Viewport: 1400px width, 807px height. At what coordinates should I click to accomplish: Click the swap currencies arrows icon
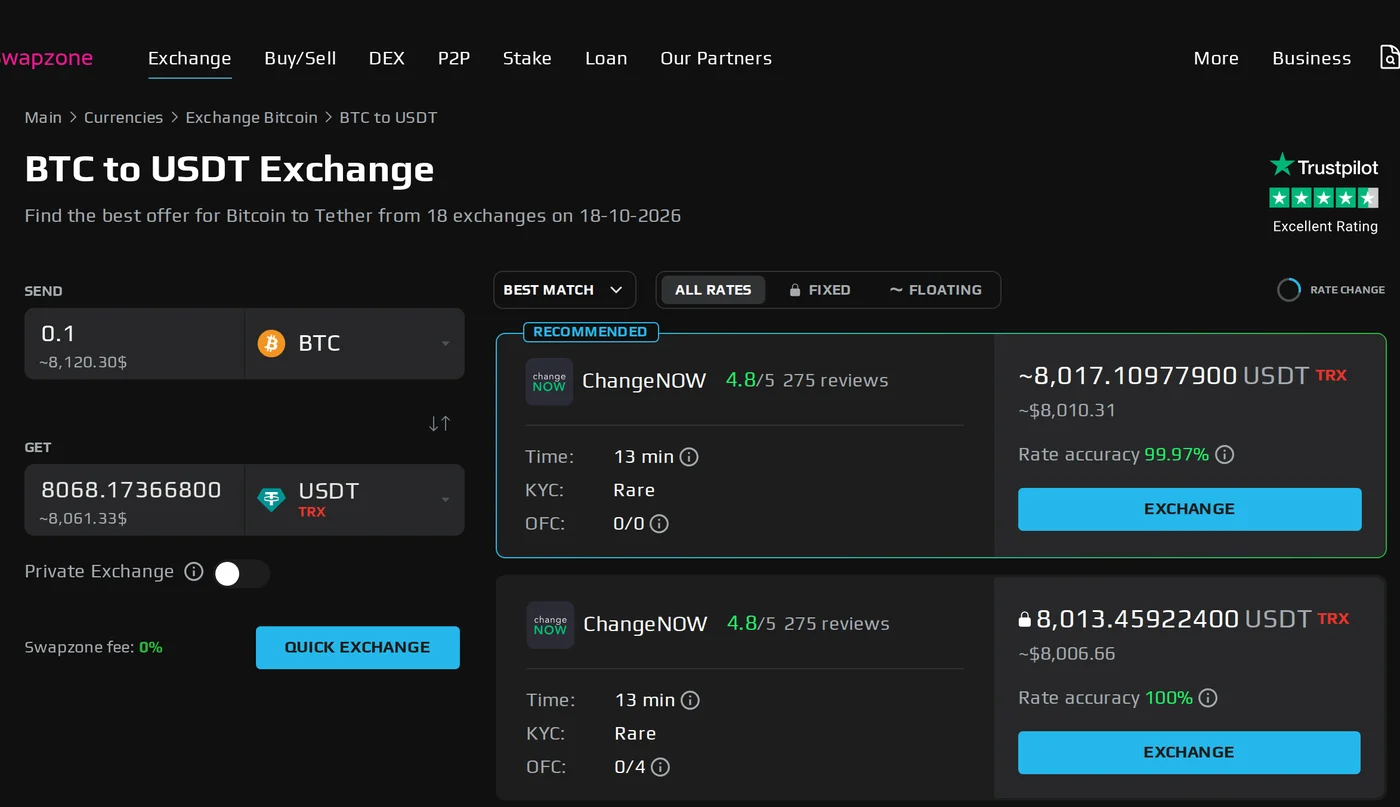pos(439,423)
